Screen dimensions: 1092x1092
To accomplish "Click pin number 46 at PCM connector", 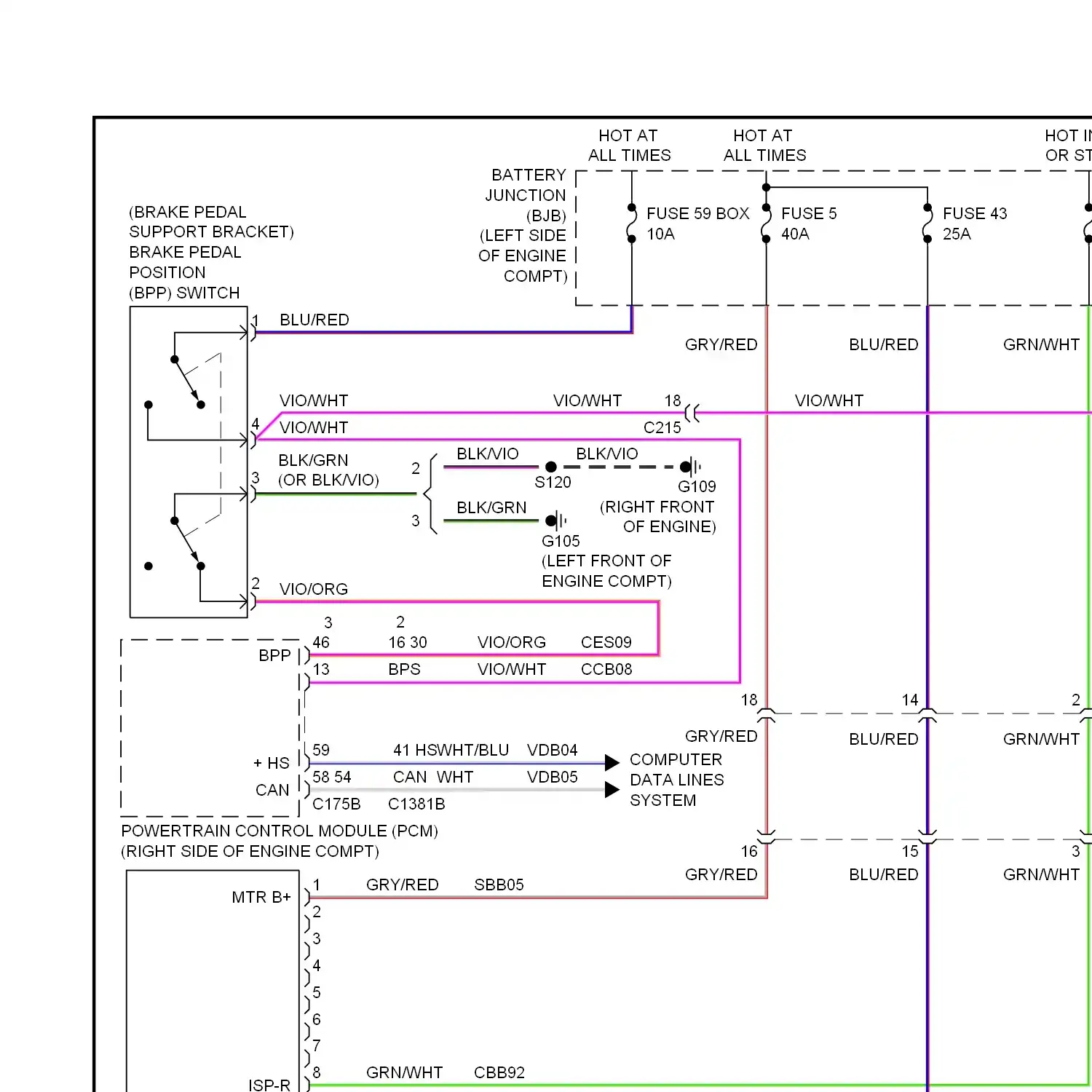I will tap(321, 642).
